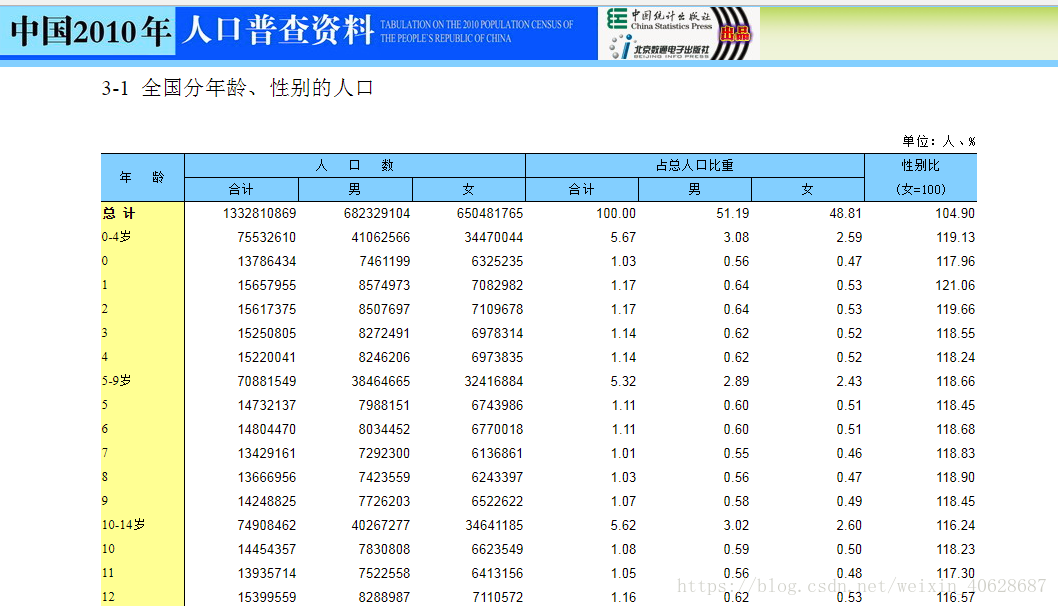Image resolution: width=1058 pixels, height=606 pixels.
Task: Click the cell 74908462
Action: point(267,525)
